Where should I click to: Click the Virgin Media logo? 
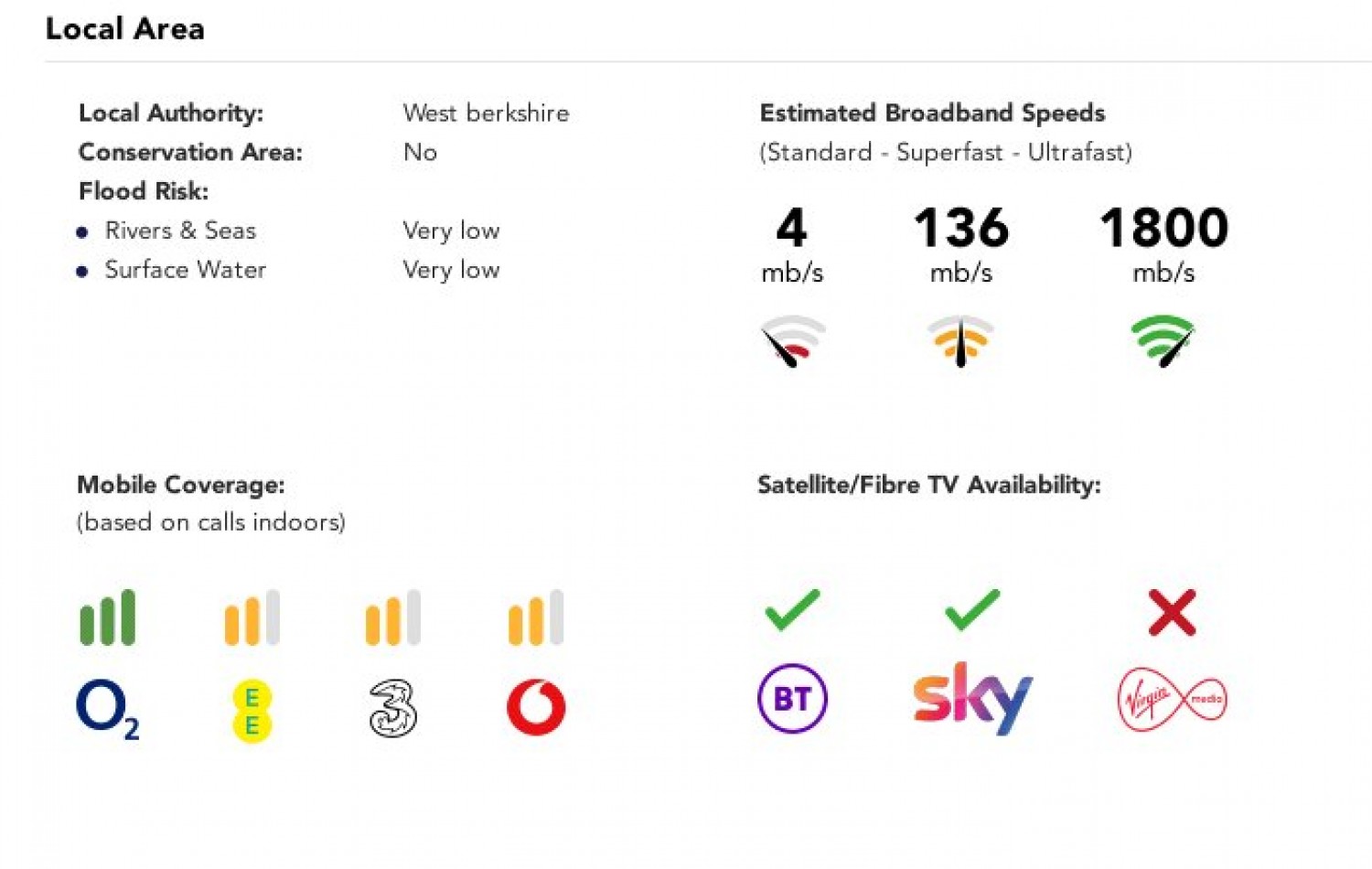pos(1172,700)
